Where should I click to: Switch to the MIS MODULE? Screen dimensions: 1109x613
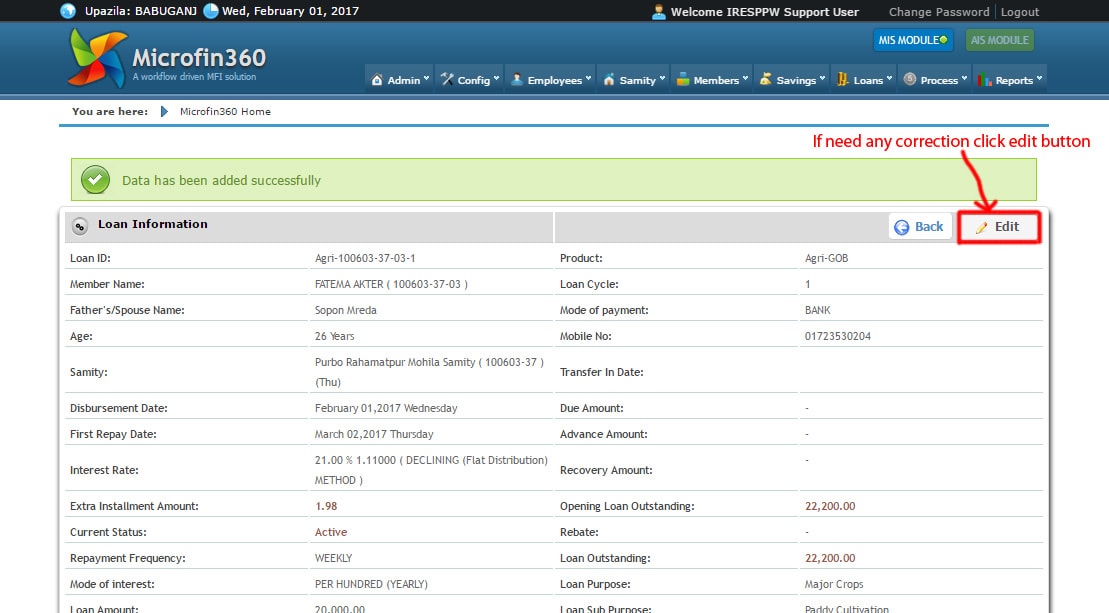tap(913, 41)
